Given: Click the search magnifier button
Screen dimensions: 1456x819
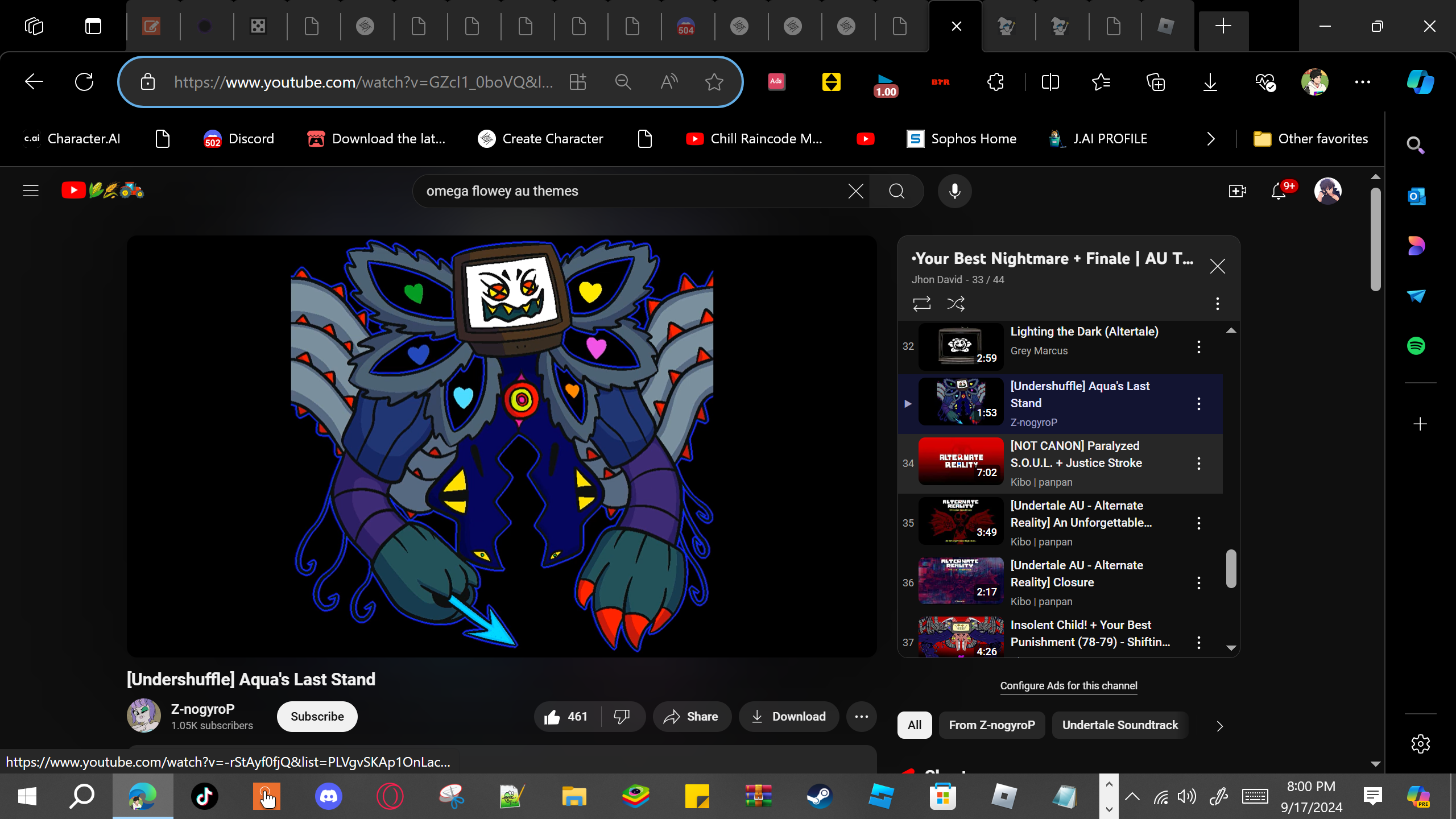Looking at the screenshot, I should click(896, 191).
